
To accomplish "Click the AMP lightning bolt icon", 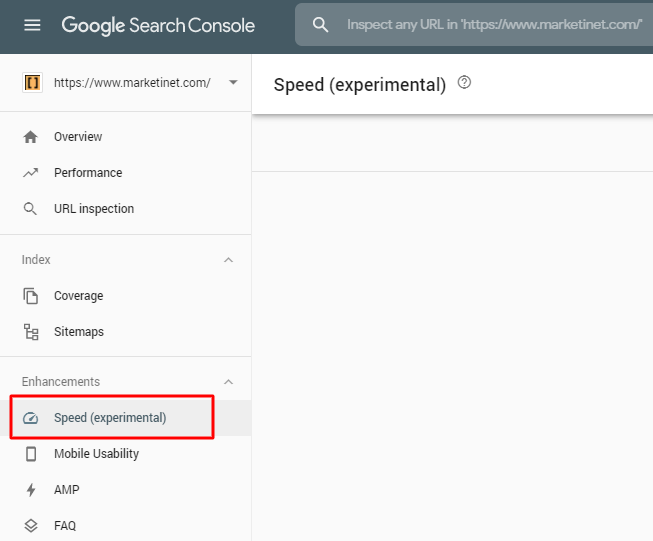I will click(x=31, y=490).
